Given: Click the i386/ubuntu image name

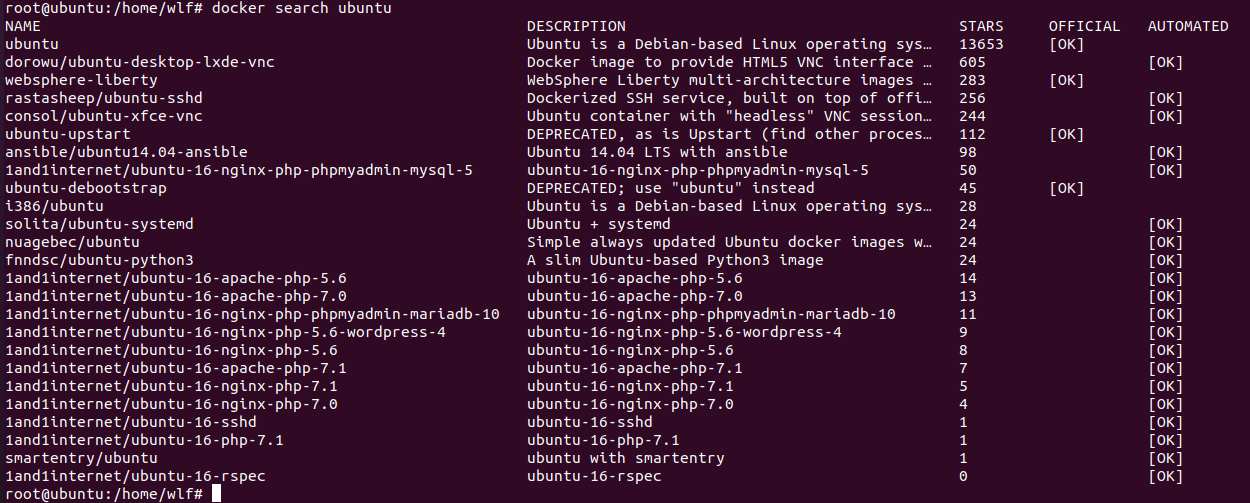Looking at the screenshot, I should 55,207.
